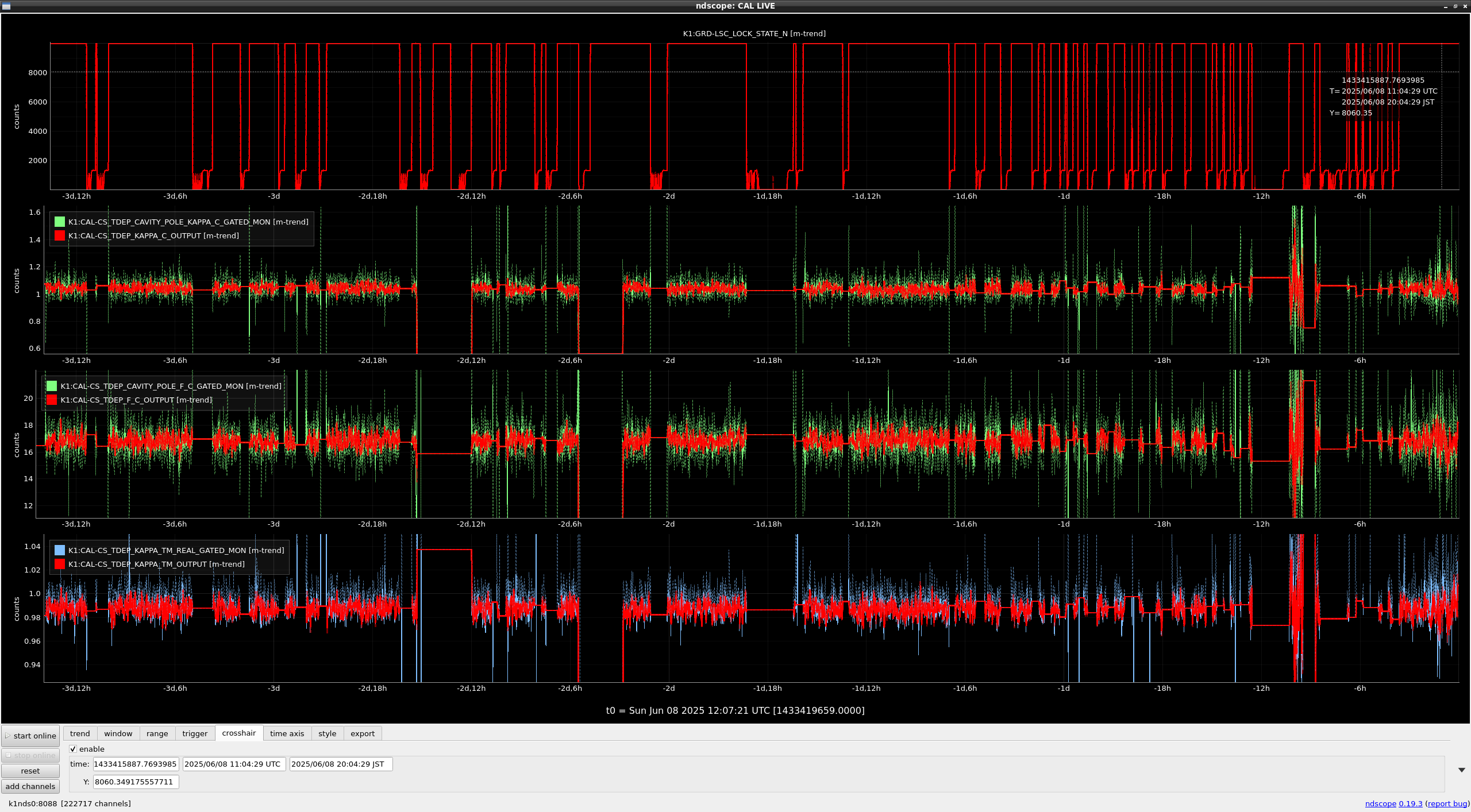Click the add channels button
The width and height of the screenshot is (1471, 812).
pos(30,786)
